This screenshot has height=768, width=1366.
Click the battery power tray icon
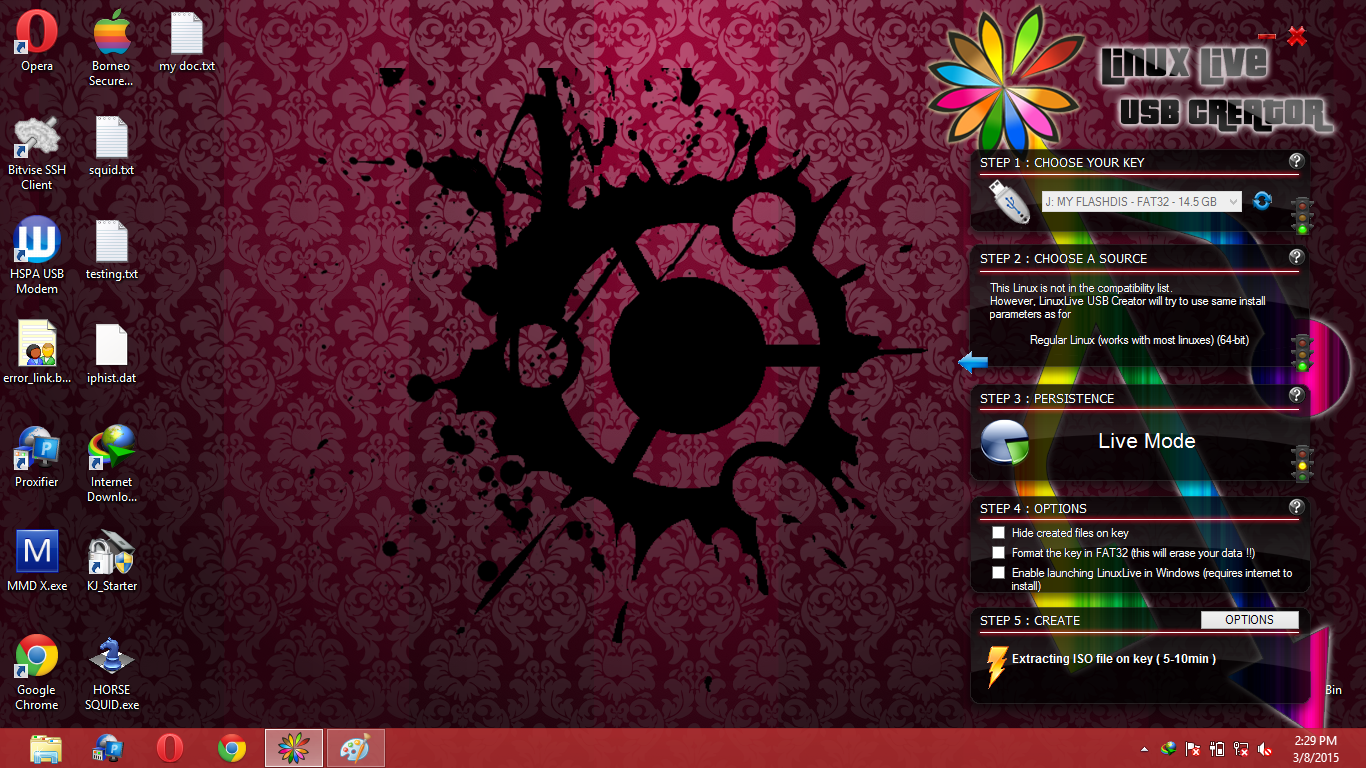pyautogui.click(x=1217, y=748)
